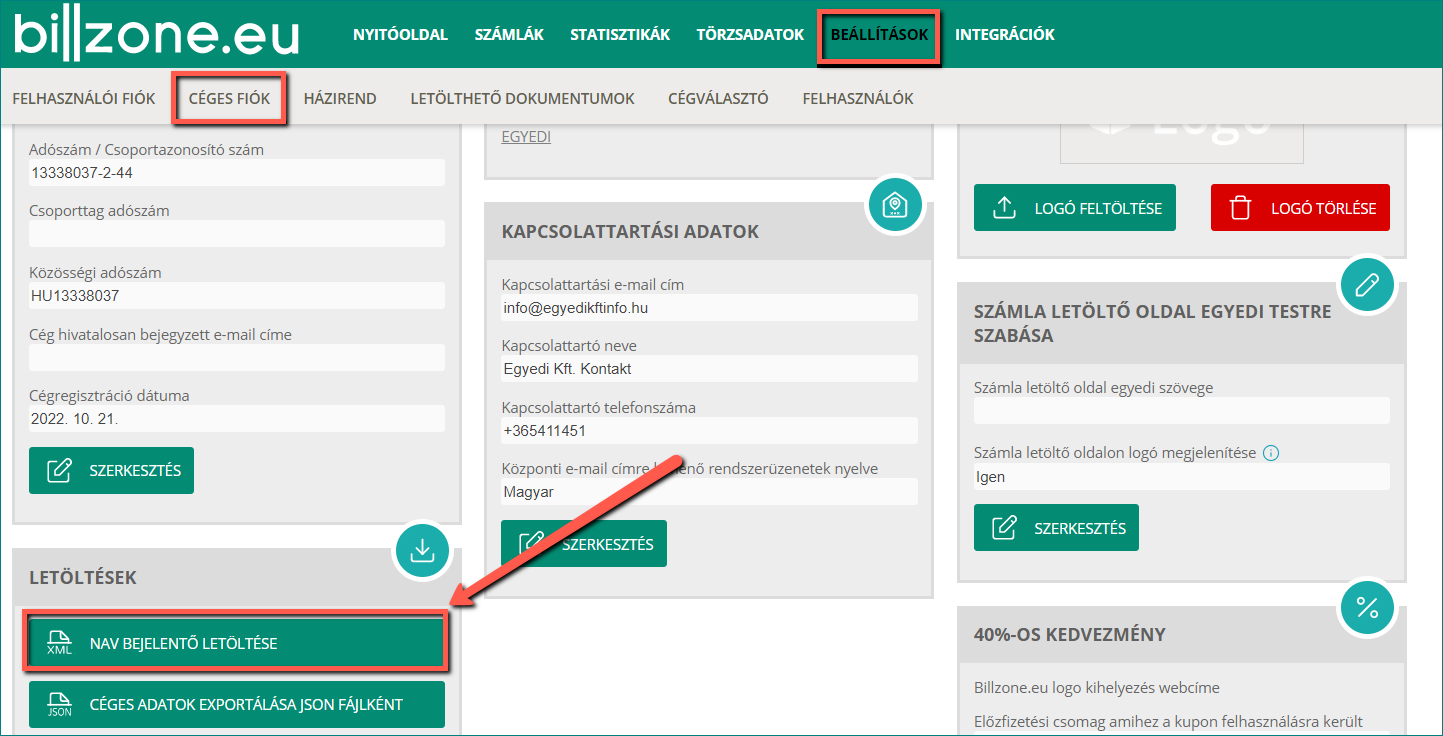1443x736 pixels.
Task: Open the BEÁLLÍTÁSOK menu
Action: coord(879,35)
